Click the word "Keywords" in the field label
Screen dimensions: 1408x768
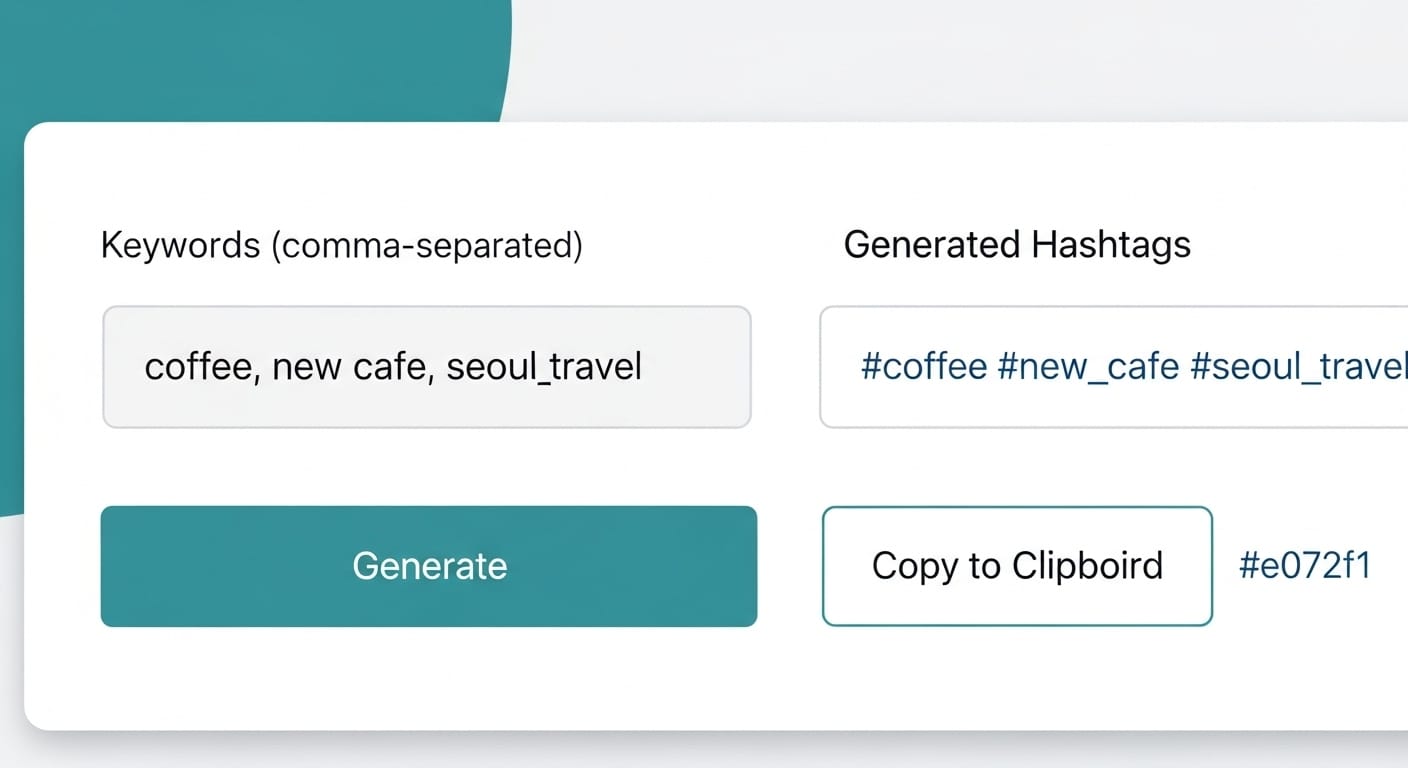click(x=181, y=245)
